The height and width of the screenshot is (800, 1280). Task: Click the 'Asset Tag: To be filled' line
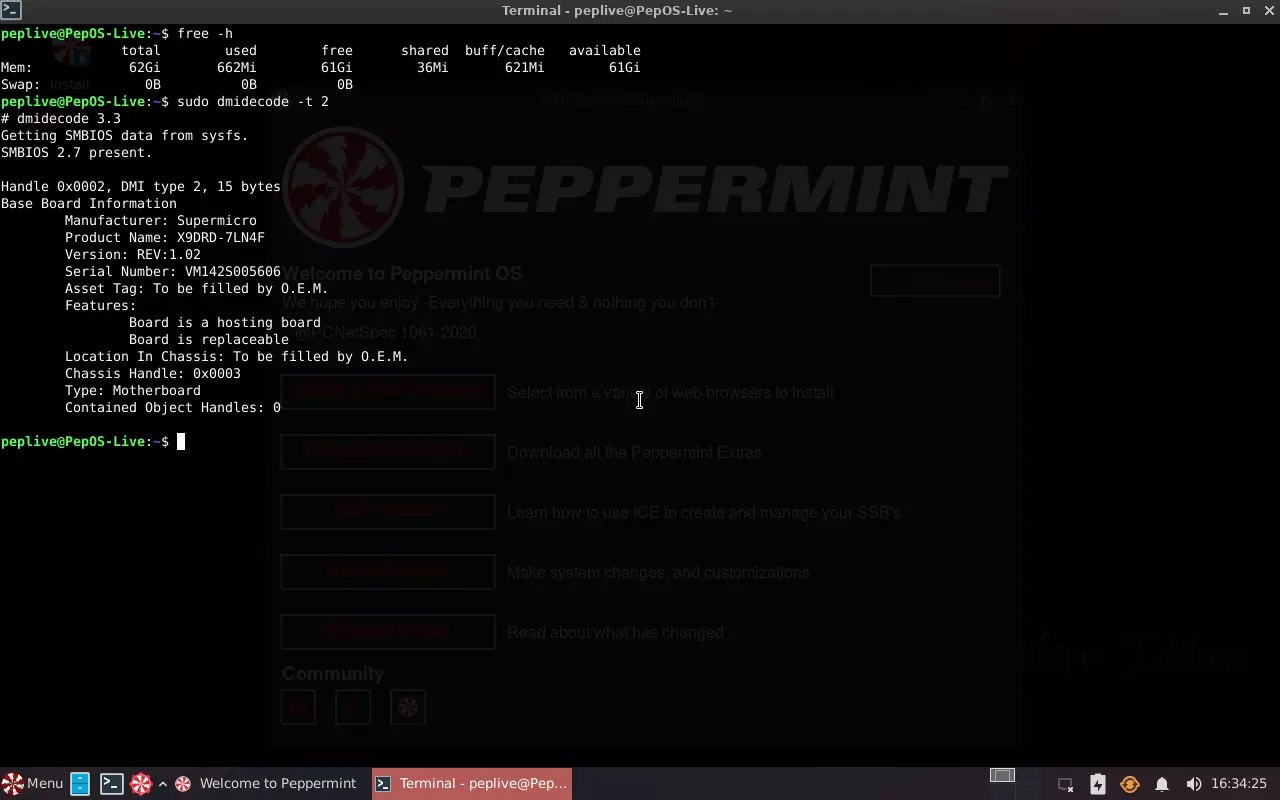point(197,288)
